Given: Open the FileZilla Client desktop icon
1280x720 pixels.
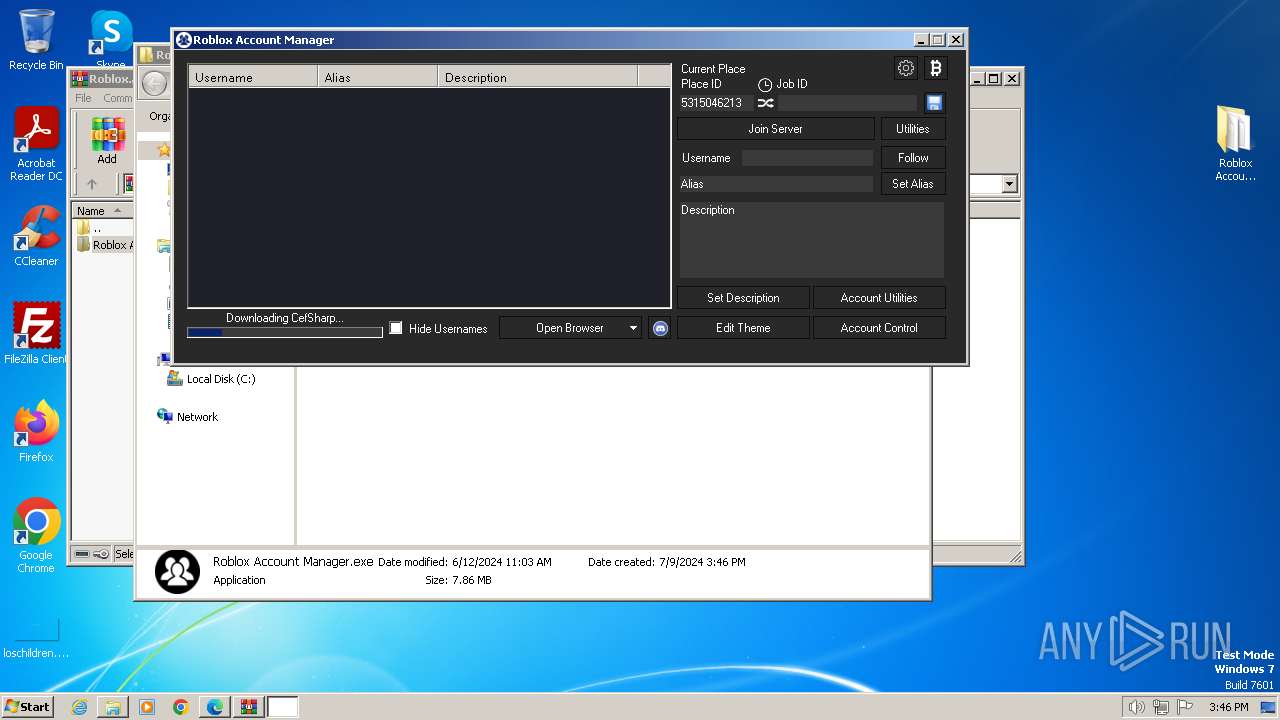Looking at the screenshot, I should pos(36,333).
